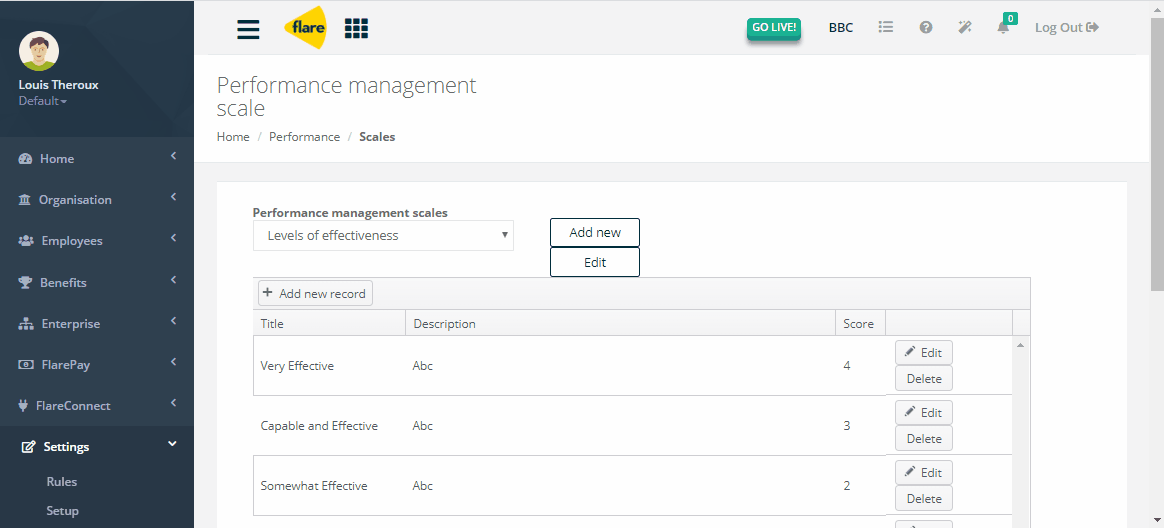Expand the FlareConnect sidebar menu
The image size is (1164, 528).
click(173, 402)
